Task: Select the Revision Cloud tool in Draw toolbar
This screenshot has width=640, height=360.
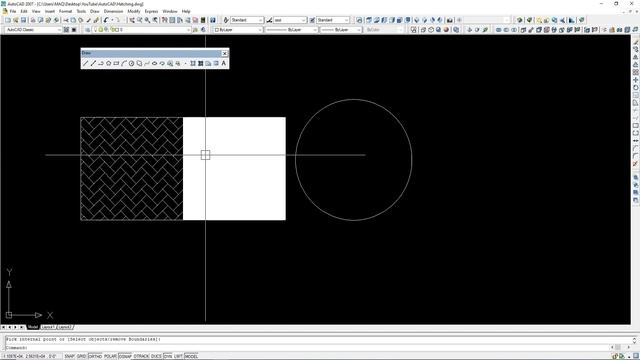Action: 139,63
